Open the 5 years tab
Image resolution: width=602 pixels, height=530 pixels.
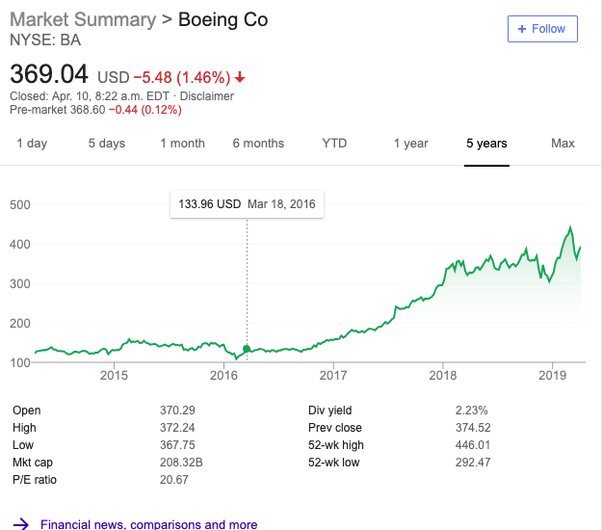486,143
